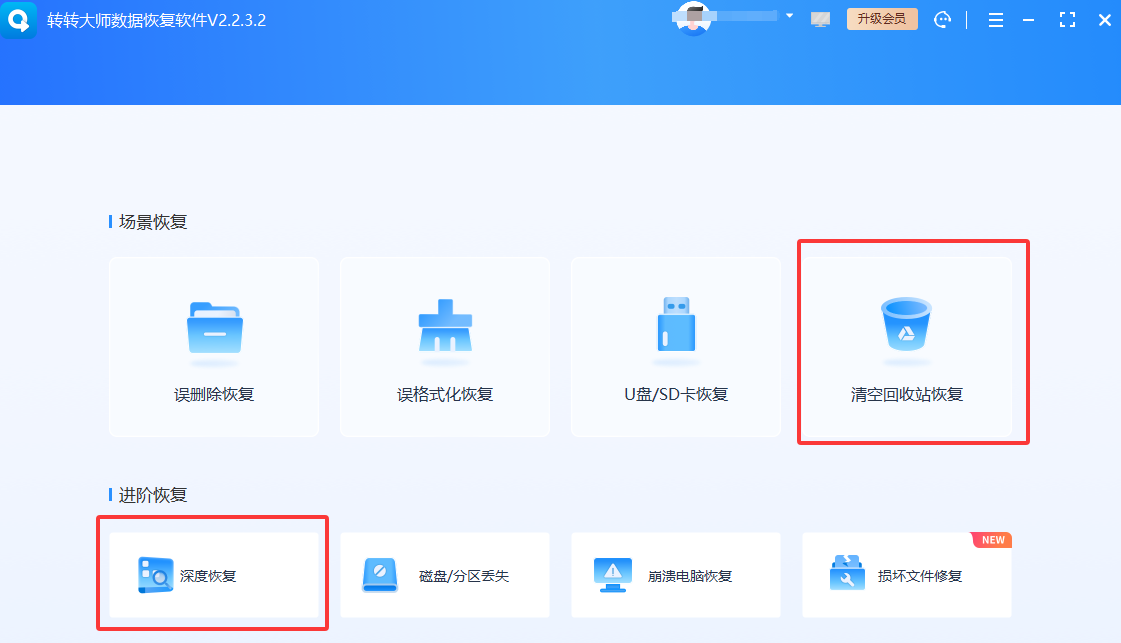The height and width of the screenshot is (643, 1121).
Task: Click the 场景恢复 section heading
Action: pyautogui.click(x=152, y=222)
